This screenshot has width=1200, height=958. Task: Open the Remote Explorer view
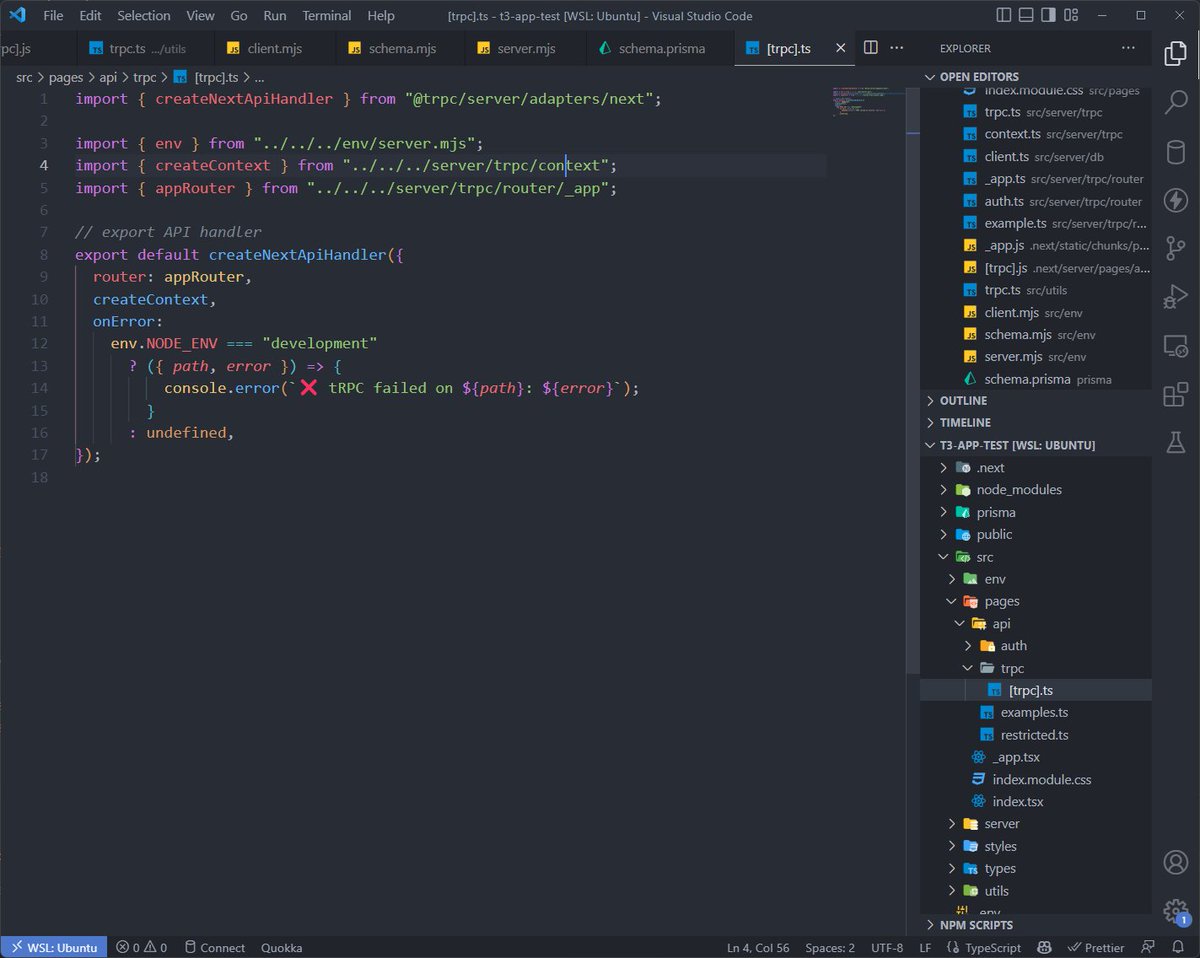tap(1175, 346)
